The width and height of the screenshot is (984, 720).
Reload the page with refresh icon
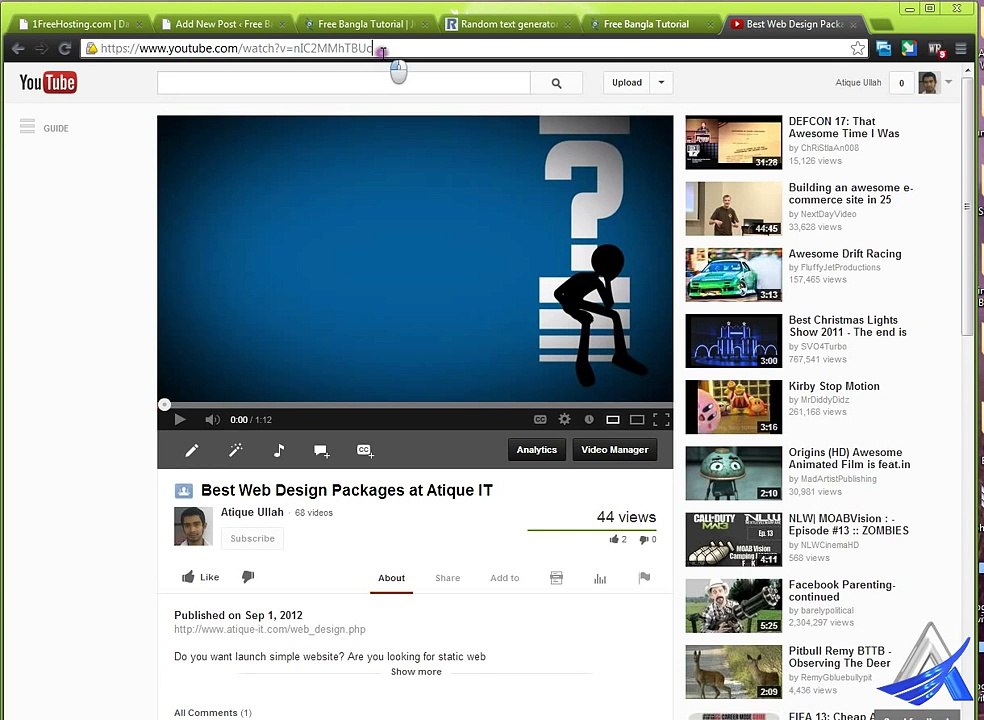pos(64,48)
